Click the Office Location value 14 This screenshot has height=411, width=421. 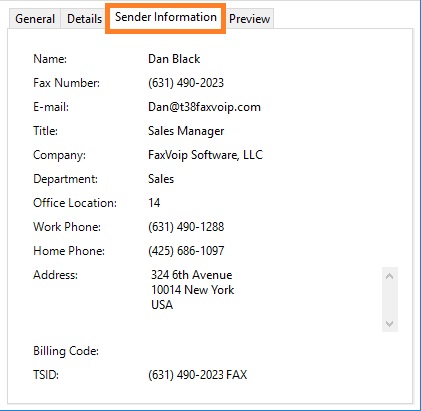[x=154, y=203]
